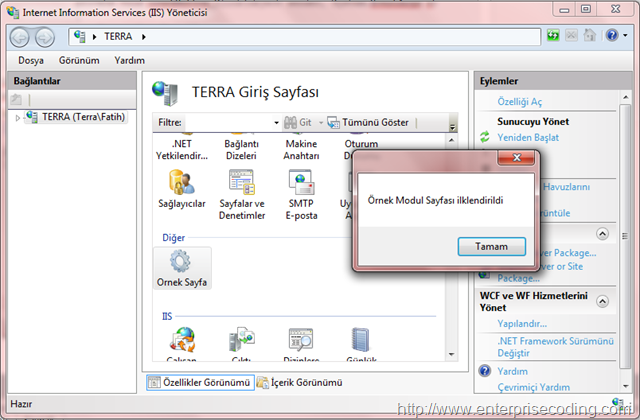Click Tümünü Göster in filter bar
This screenshot has height=420, width=640.
pyautogui.click(x=368, y=122)
